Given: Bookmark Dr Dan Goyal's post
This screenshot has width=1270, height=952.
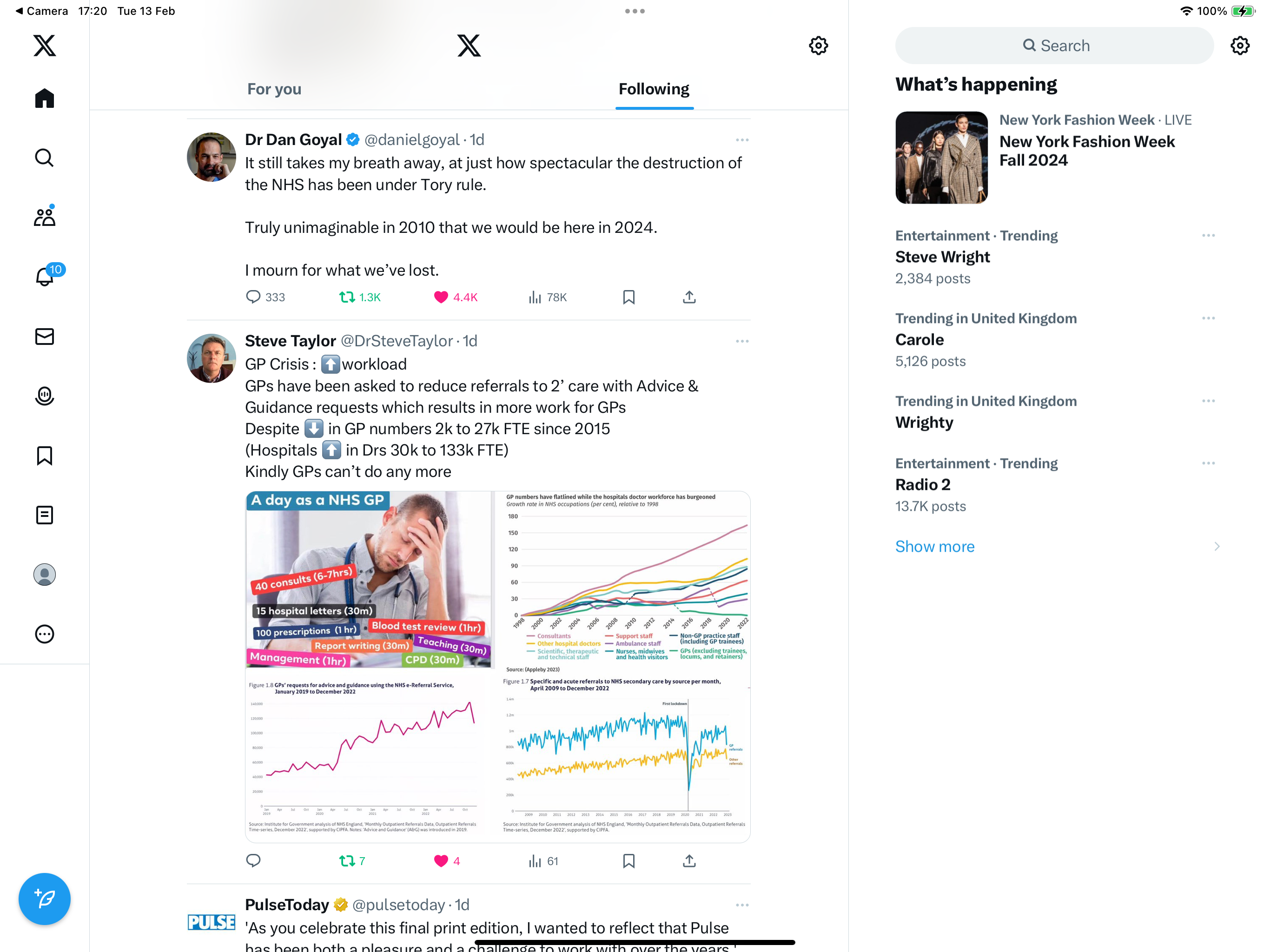Looking at the screenshot, I should point(628,297).
